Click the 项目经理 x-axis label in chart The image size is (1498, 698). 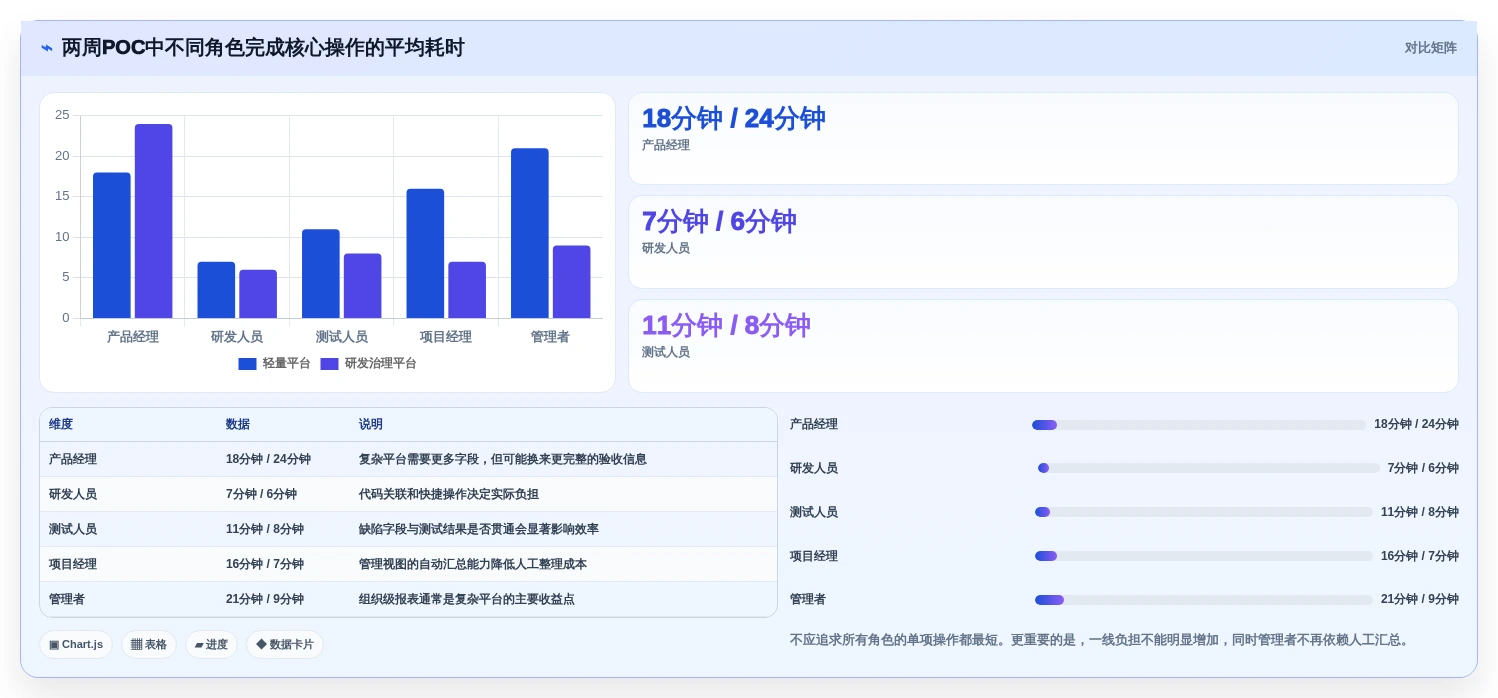coord(446,337)
